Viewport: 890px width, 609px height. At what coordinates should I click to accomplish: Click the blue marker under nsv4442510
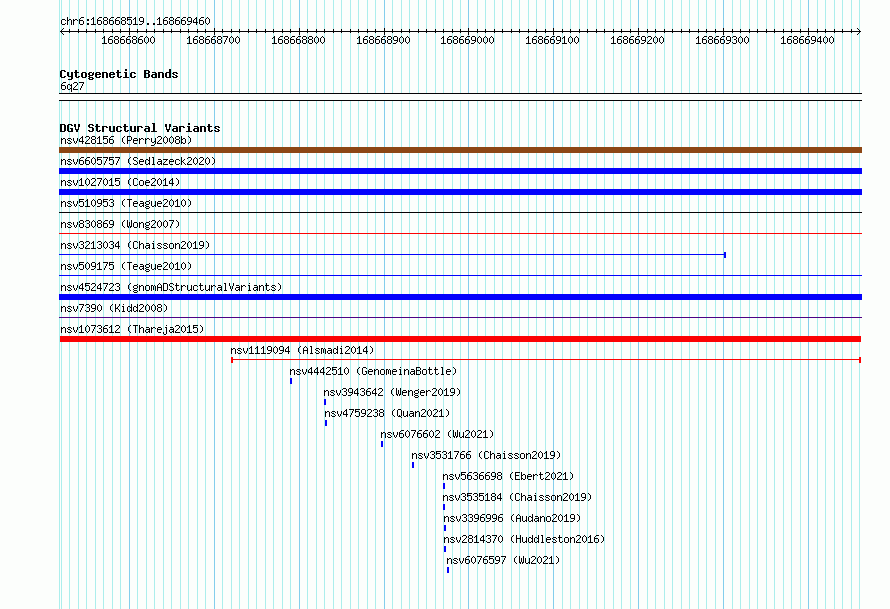(x=291, y=381)
